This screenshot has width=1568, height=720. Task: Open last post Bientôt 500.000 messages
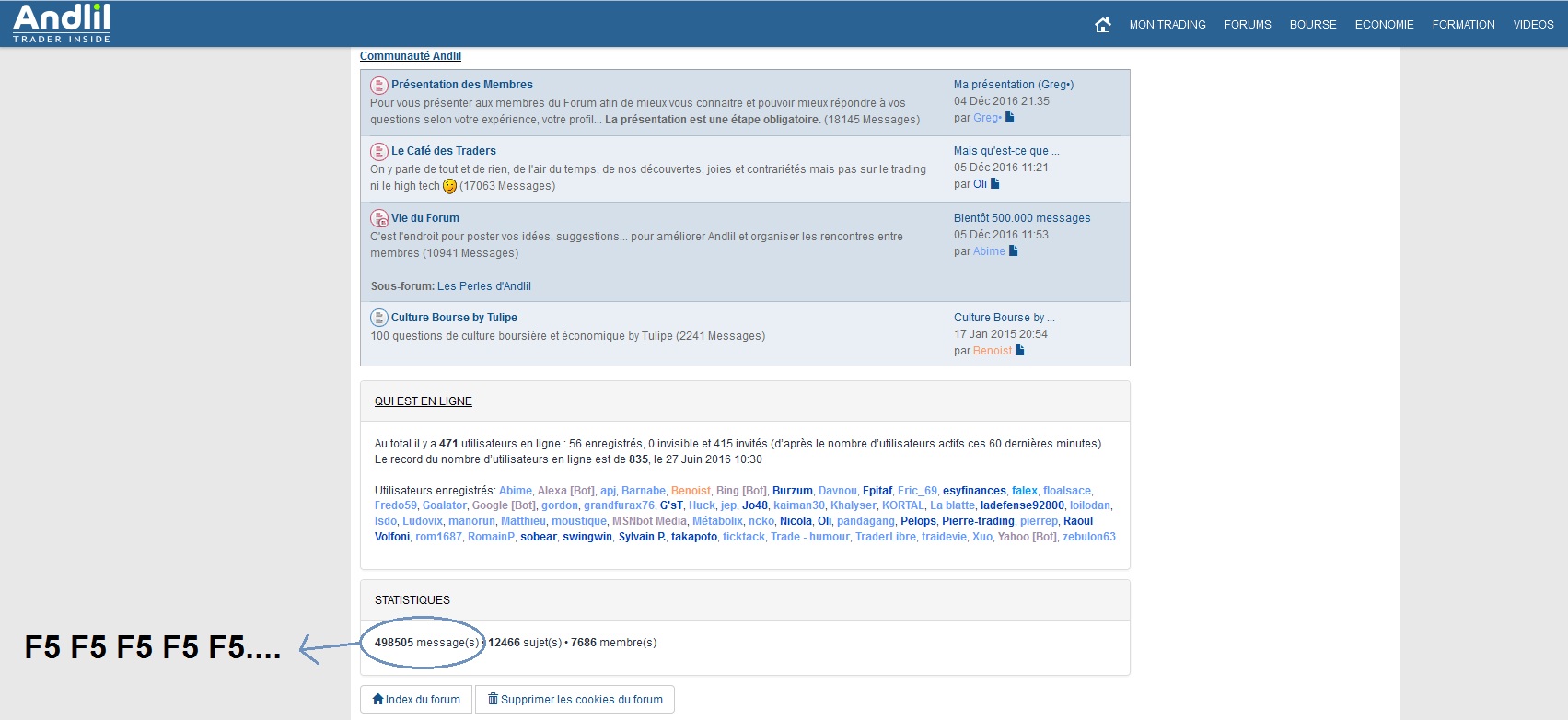[x=1022, y=218]
